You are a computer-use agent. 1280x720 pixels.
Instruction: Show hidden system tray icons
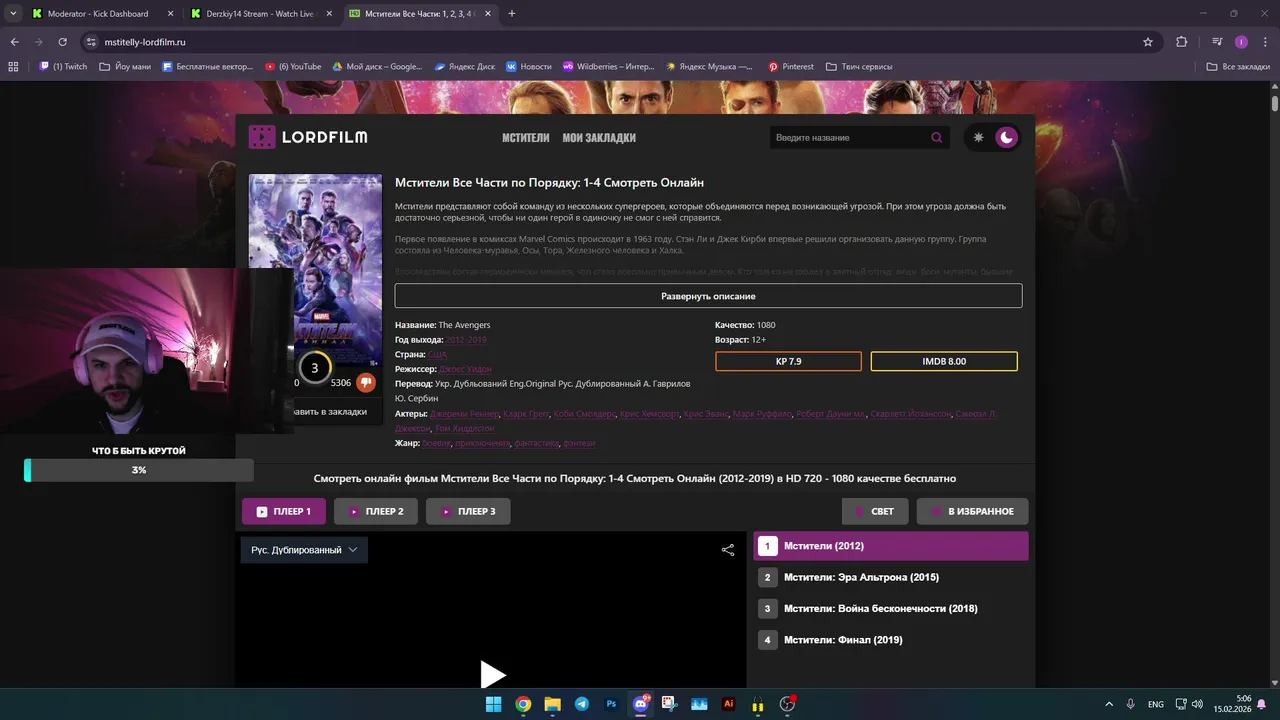pos(1108,704)
